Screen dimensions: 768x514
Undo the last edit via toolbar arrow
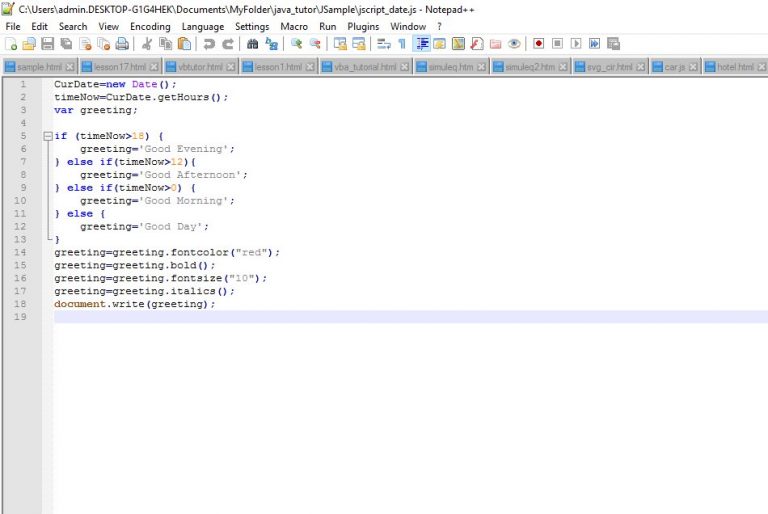tap(209, 44)
